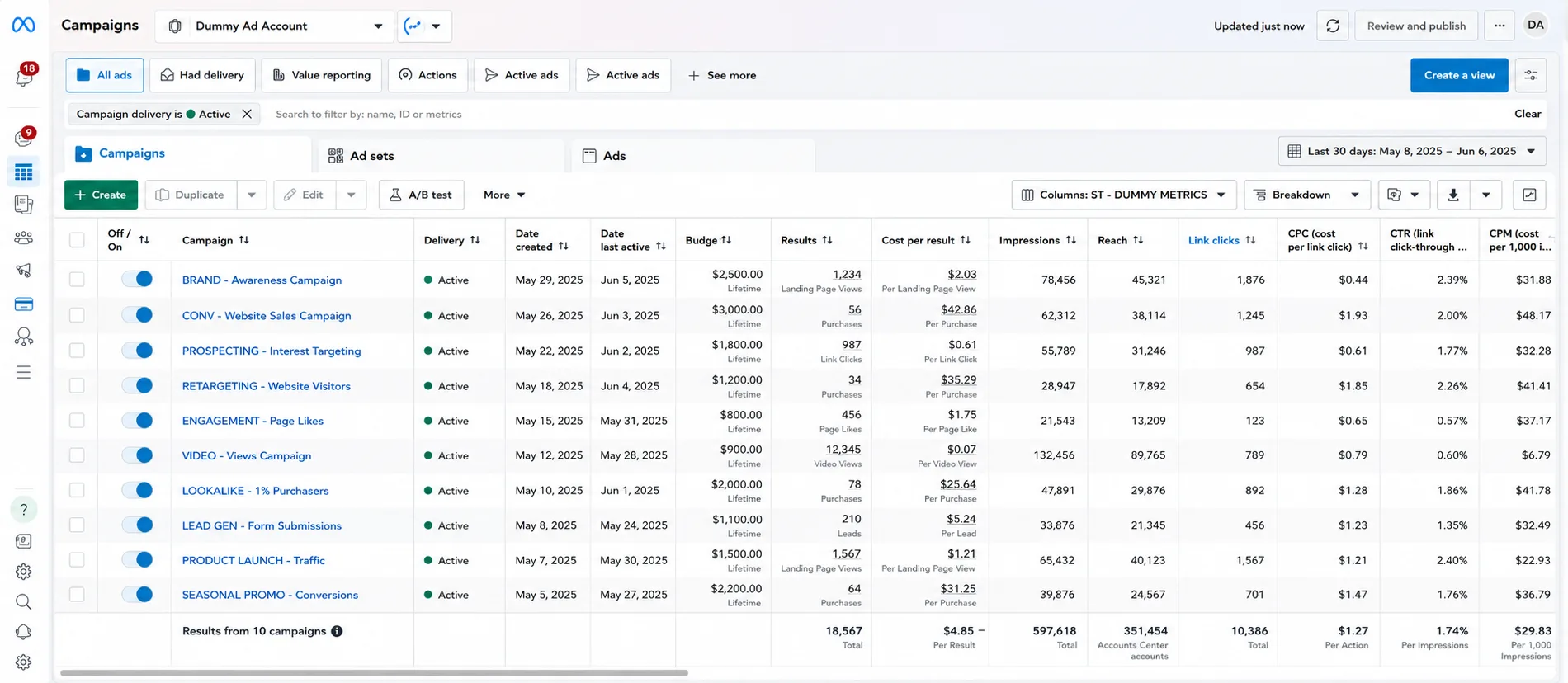Sort by Delivery column arrows
Screen dimensions: 1568x683
[x=475, y=240]
